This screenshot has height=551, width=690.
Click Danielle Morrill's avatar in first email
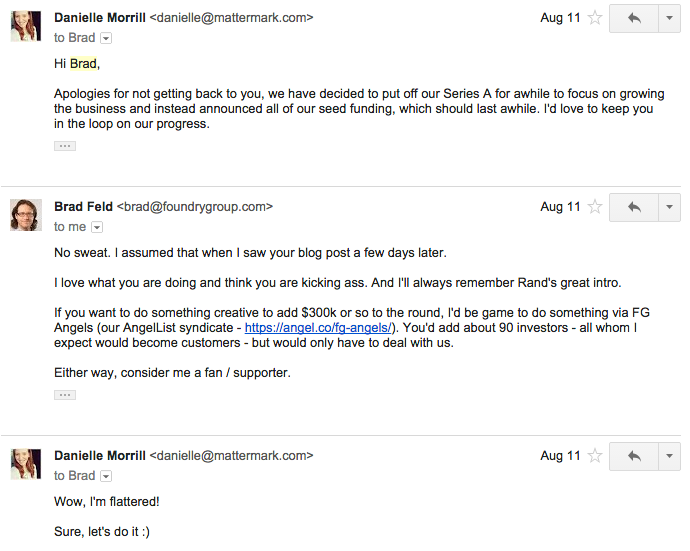click(x=26, y=26)
